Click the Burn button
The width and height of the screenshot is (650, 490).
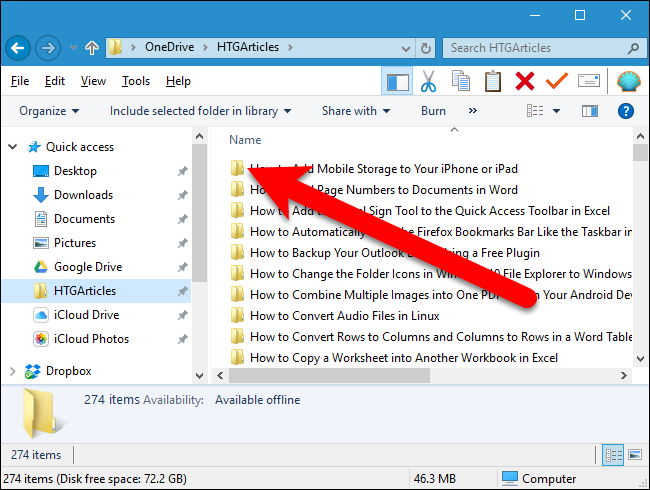pyautogui.click(x=433, y=111)
